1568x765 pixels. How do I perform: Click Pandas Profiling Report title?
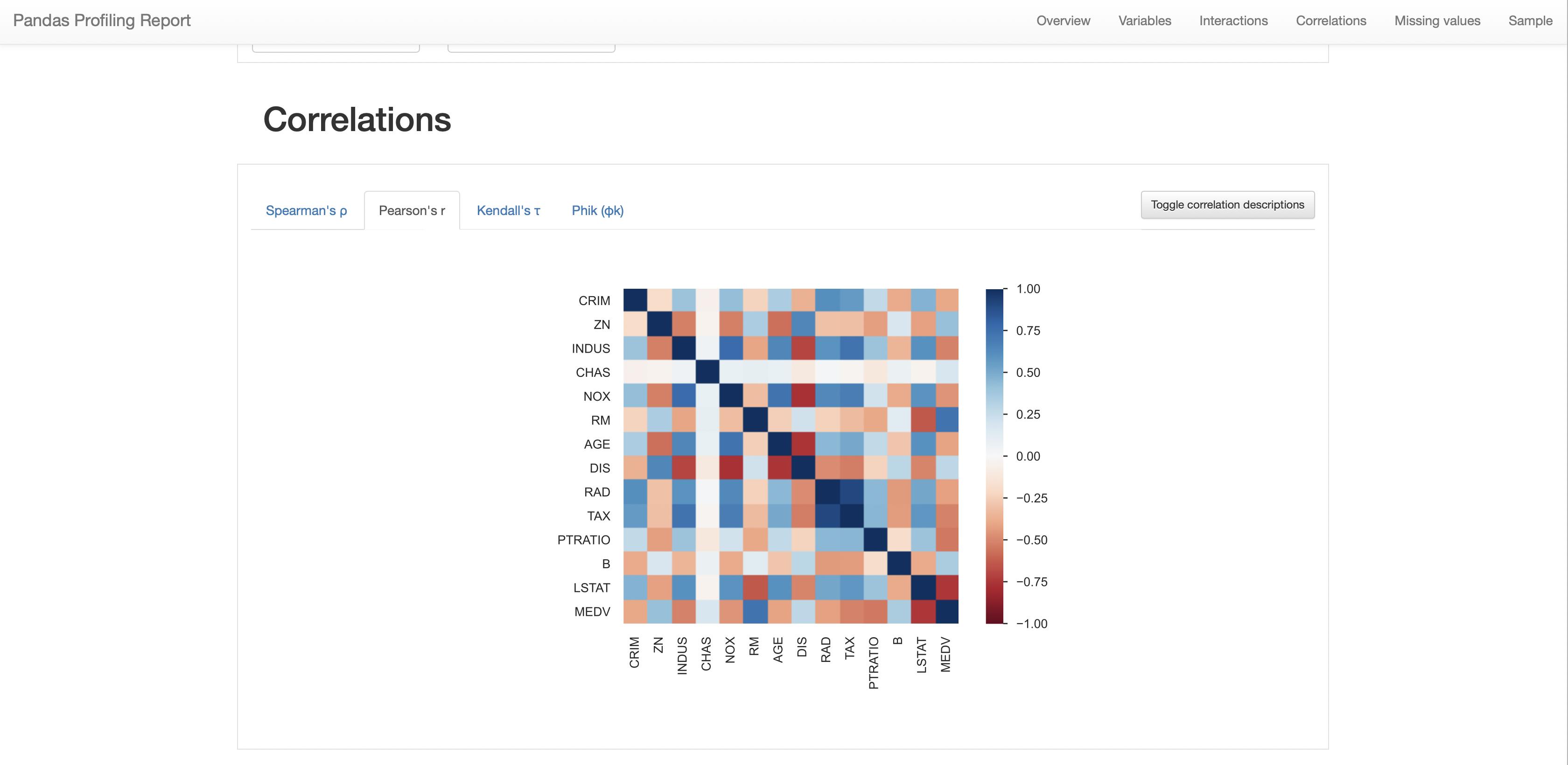click(x=102, y=21)
